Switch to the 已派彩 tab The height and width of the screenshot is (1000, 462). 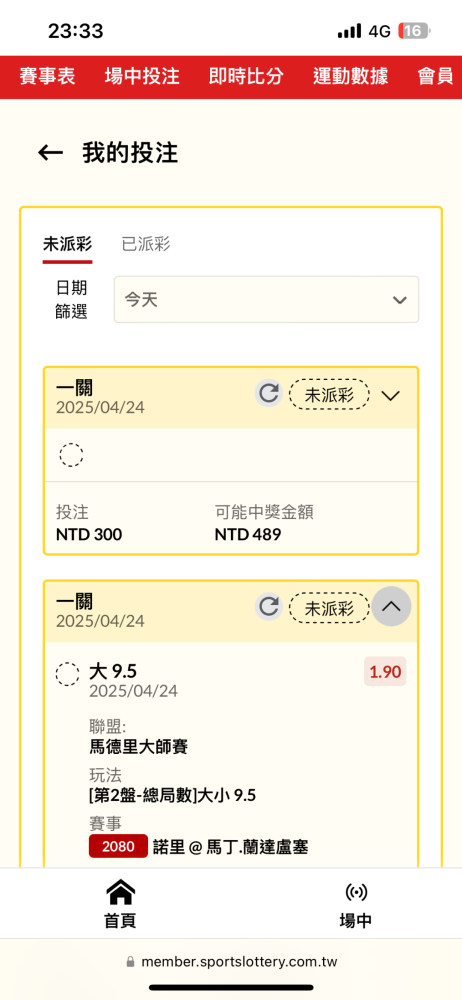click(146, 244)
